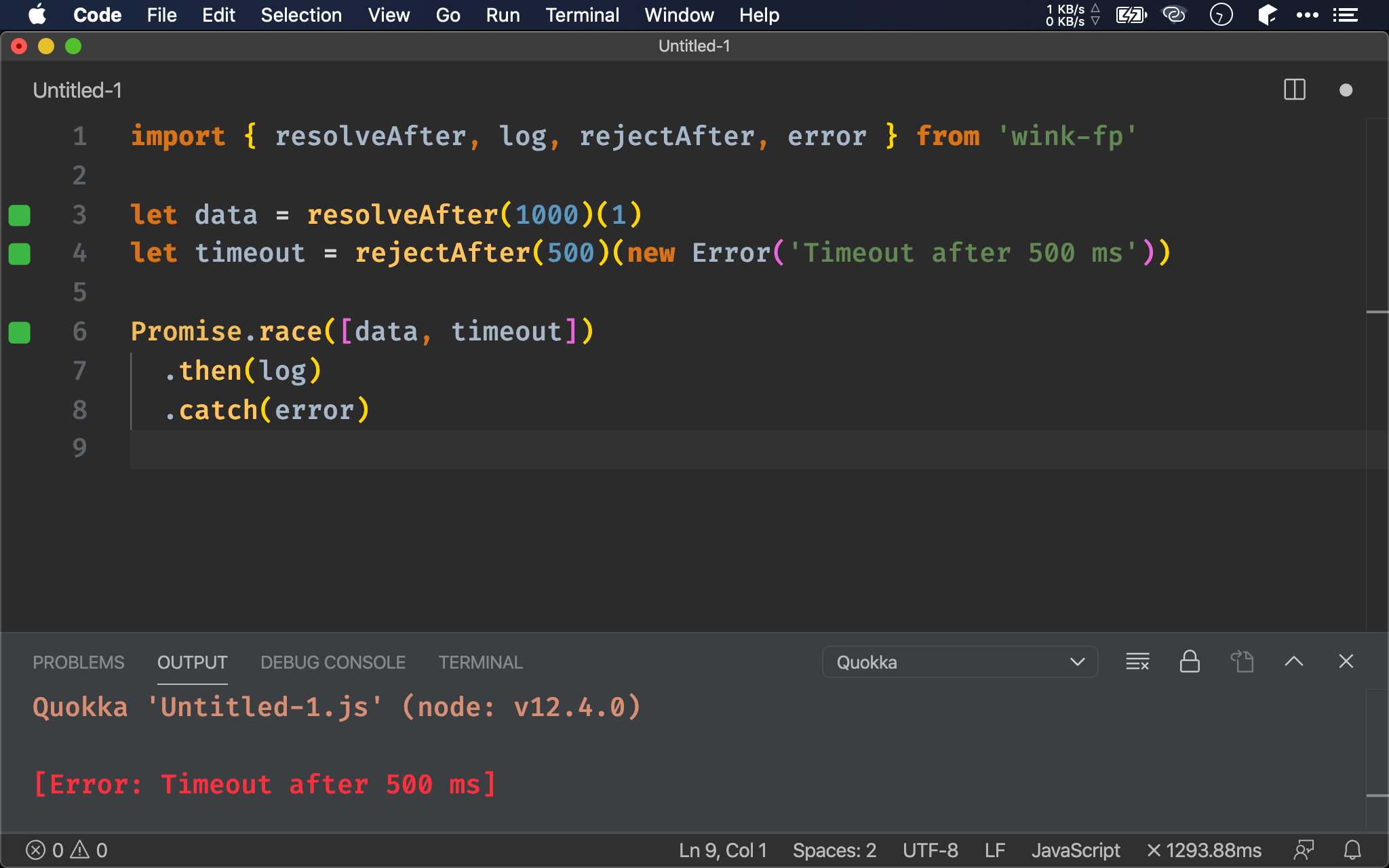Open the log output file icon
The height and width of the screenshot is (868, 1389).
[x=1242, y=661]
